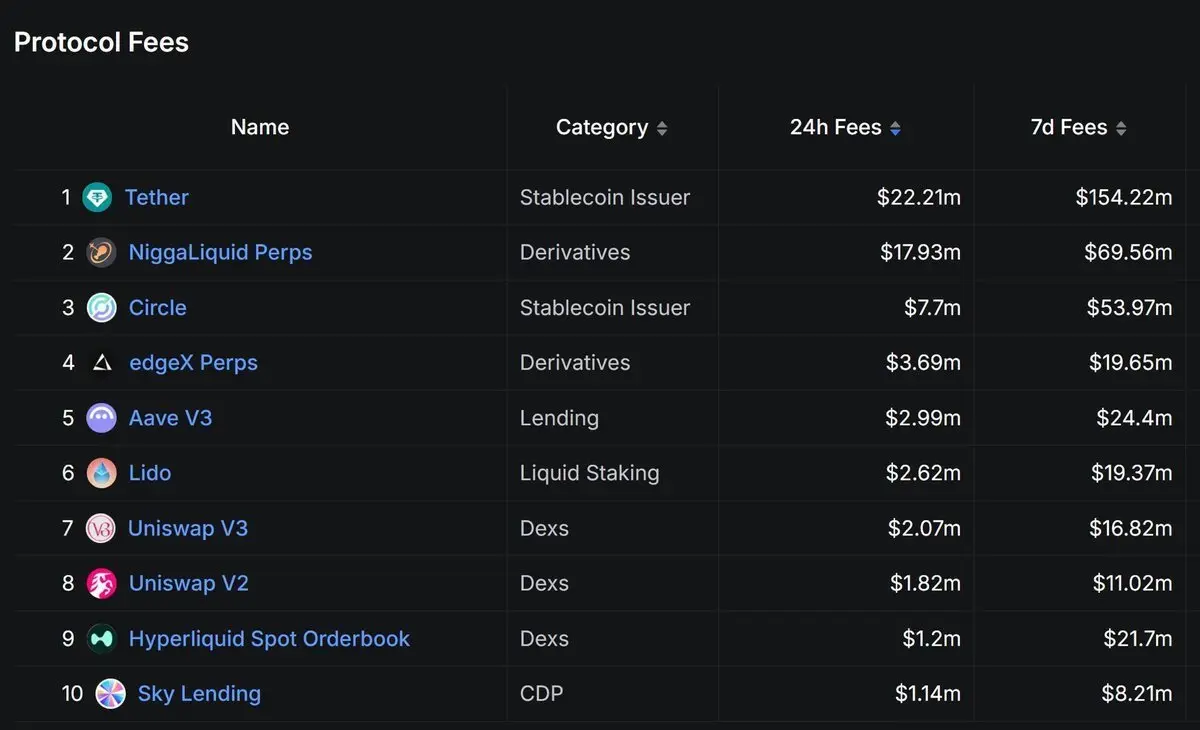Screen dimensions: 1200x730
Task: Click the Aave V3 ghost icon
Action: (101, 418)
